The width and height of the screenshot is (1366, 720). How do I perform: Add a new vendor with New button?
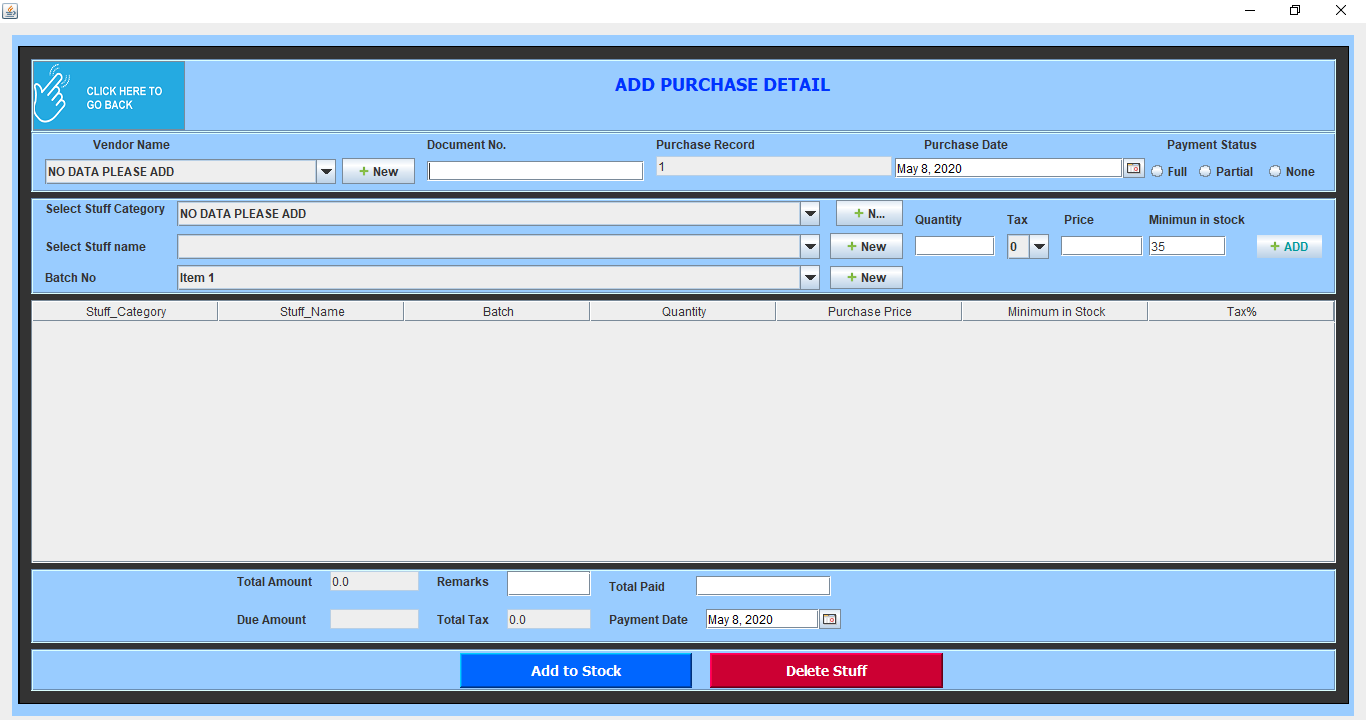click(x=378, y=171)
